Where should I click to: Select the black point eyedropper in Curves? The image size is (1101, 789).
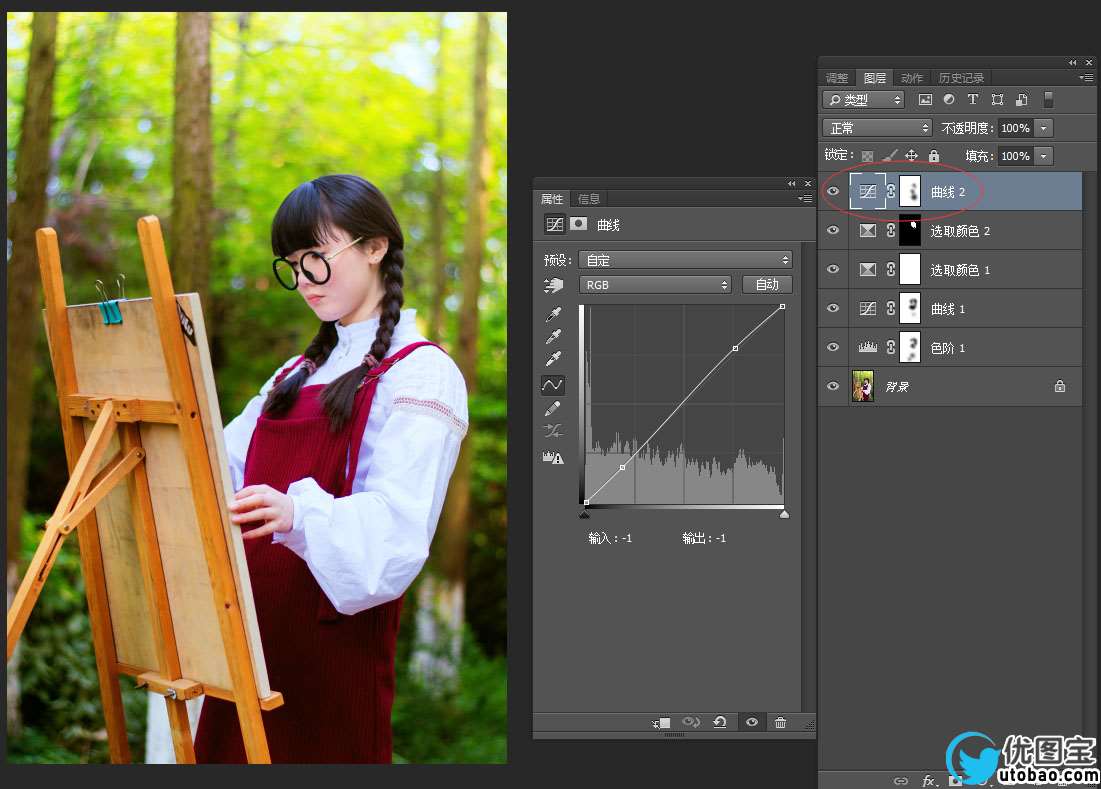pos(553,314)
